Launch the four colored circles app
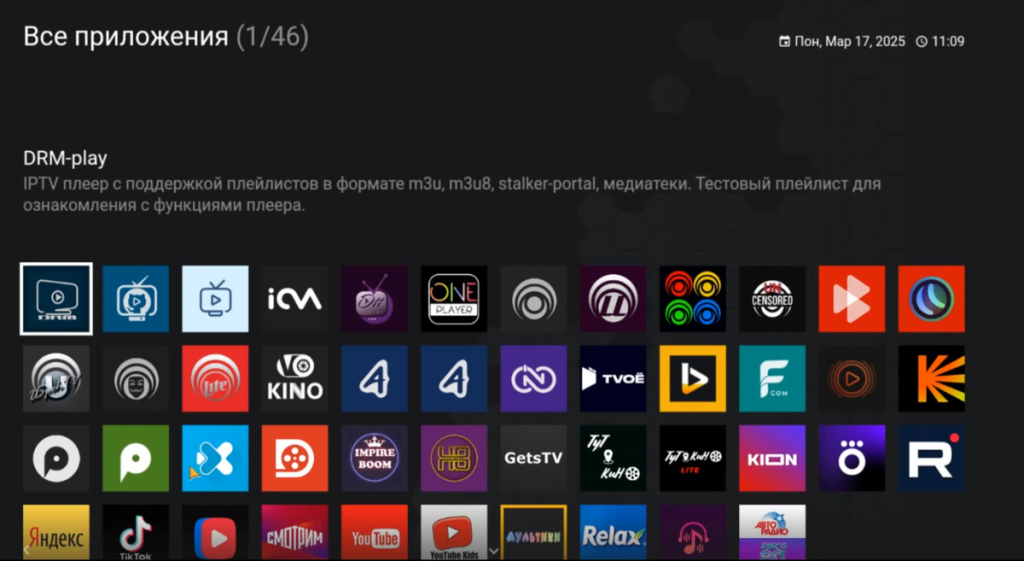Screen dimensions: 1024x561 (x=693, y=298)
